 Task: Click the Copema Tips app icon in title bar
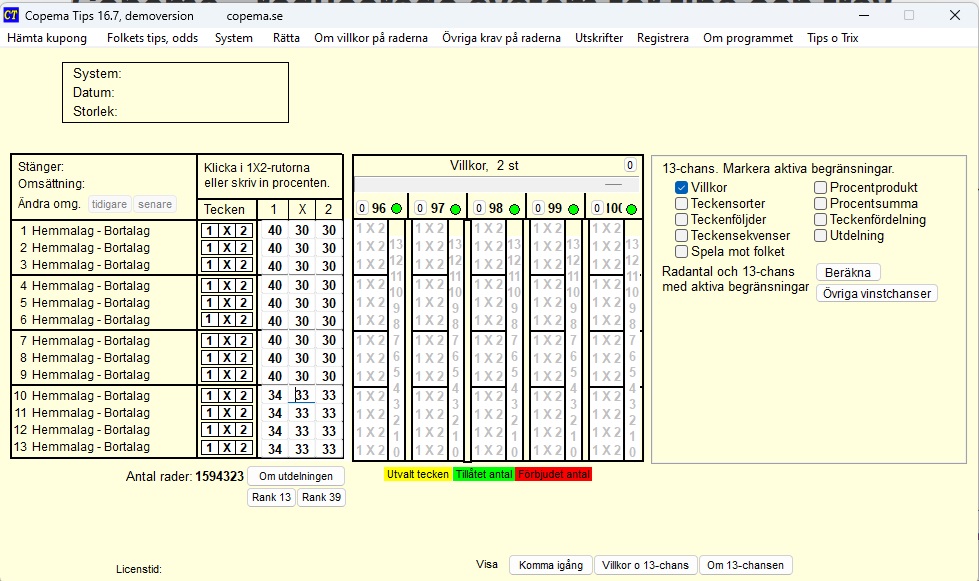(11, 15)
